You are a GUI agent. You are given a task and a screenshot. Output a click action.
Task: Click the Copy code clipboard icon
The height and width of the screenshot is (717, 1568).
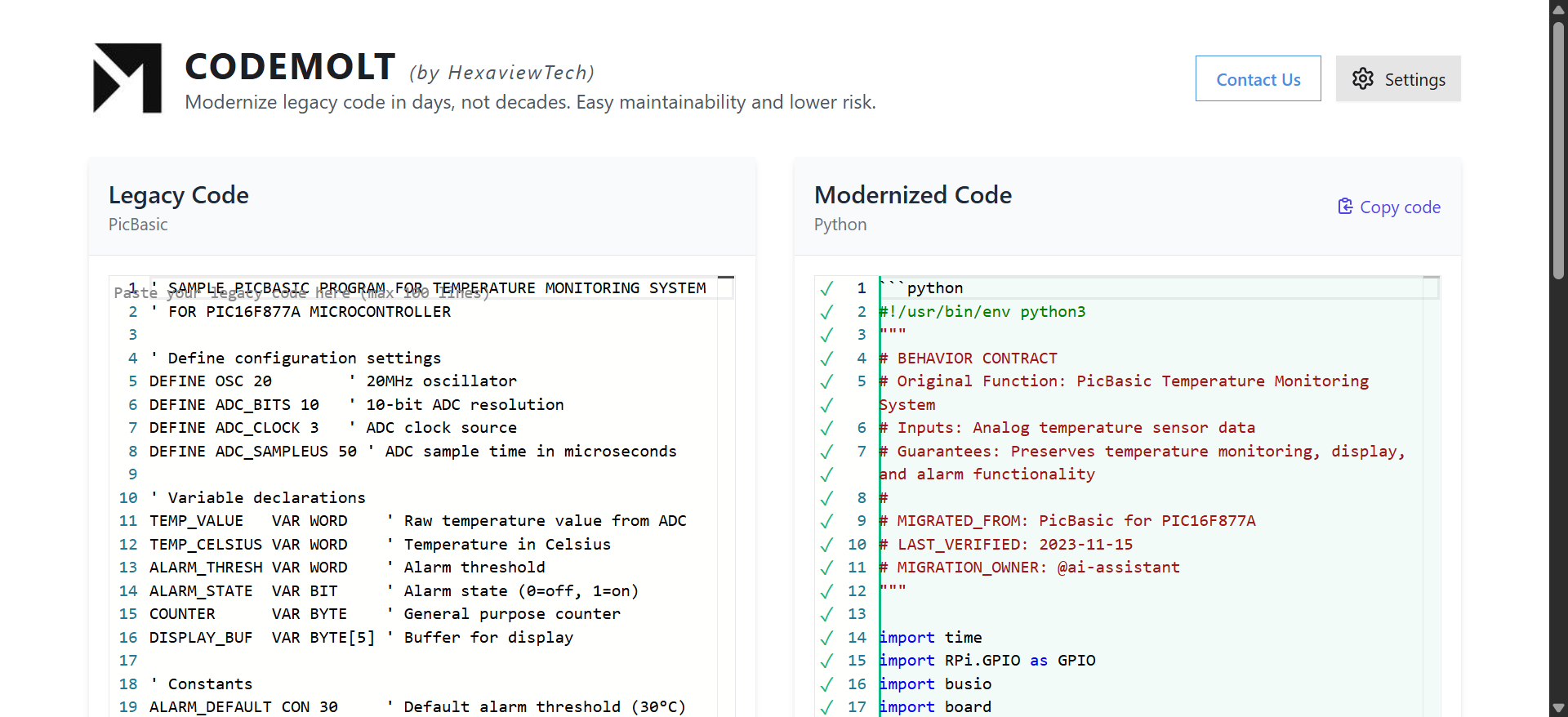1345,207
